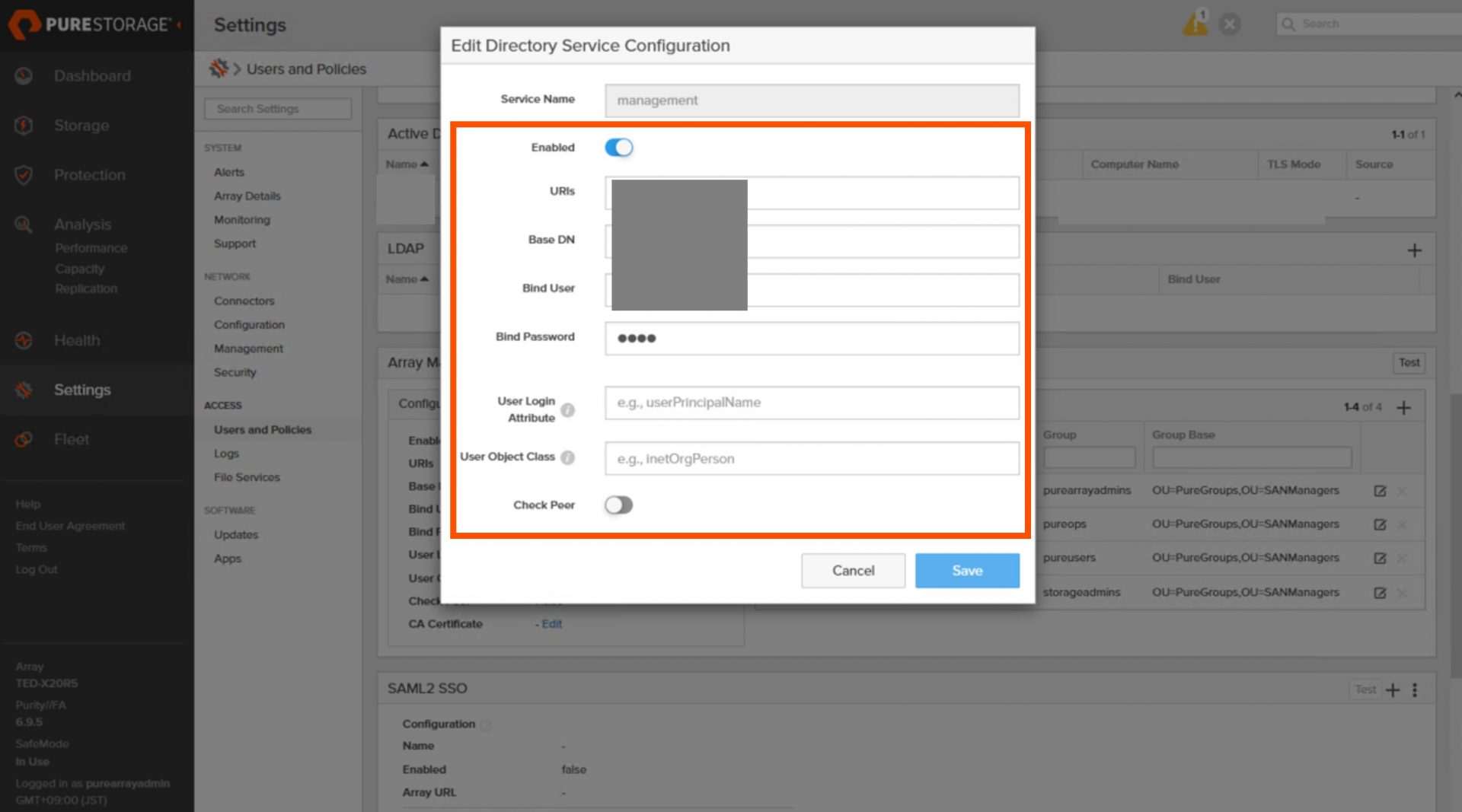1462x812 pixels.
Task: Click the Group filter input field
Action: click(1089, 457)
